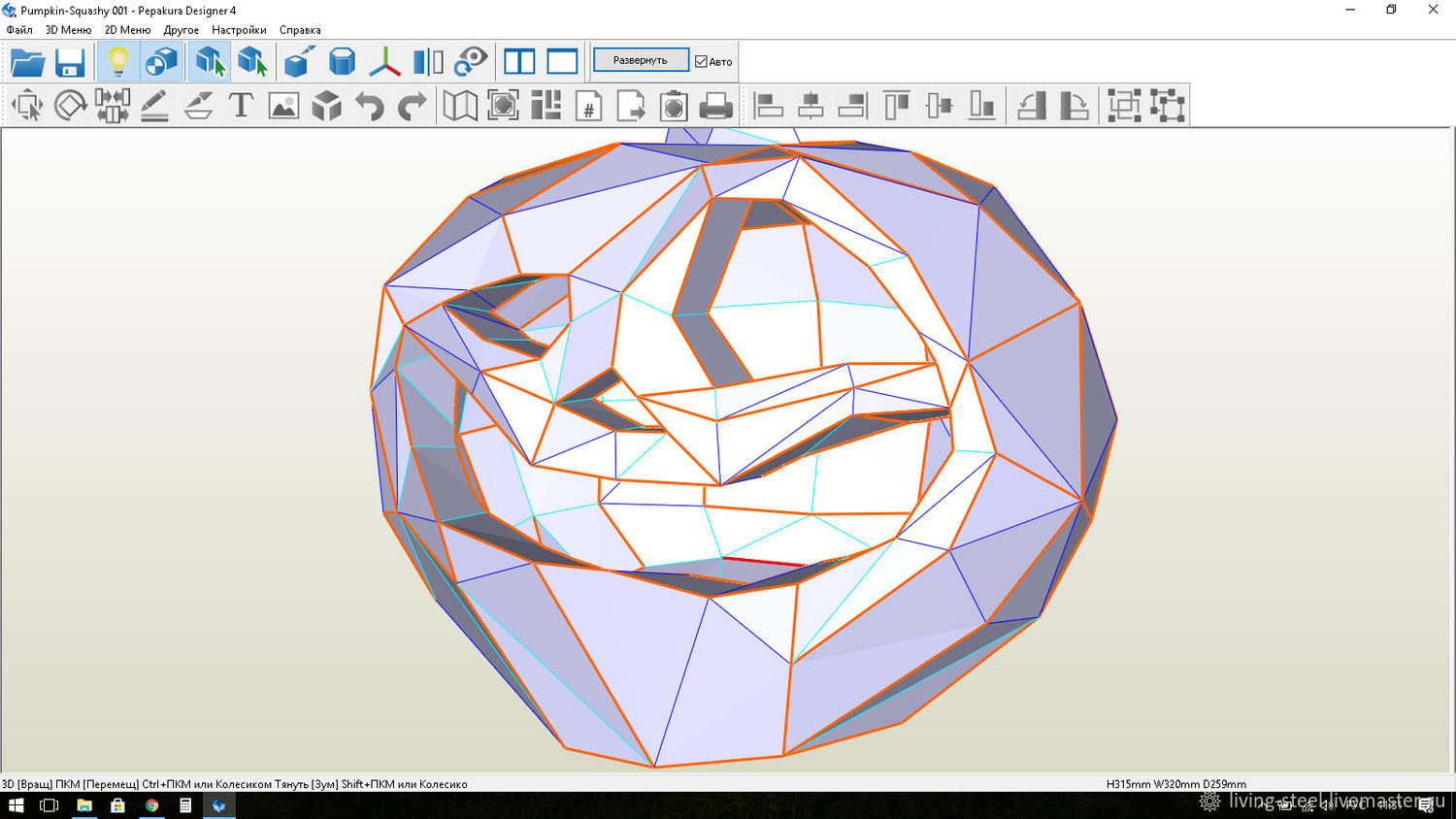Click the undo arrow

pos(369,105)
